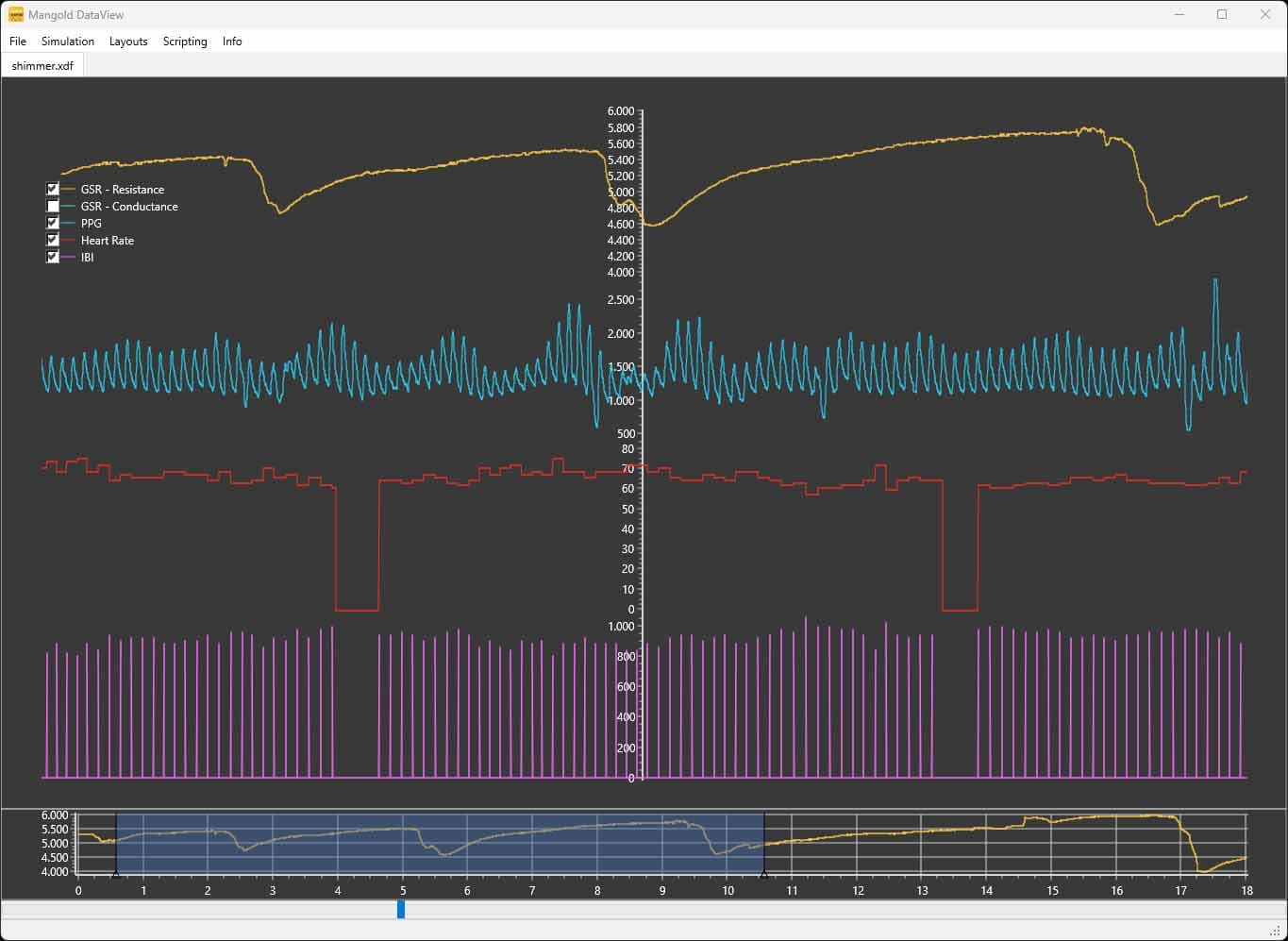Open the Scripting menu

pyautogui.click(x=185, y=42)
